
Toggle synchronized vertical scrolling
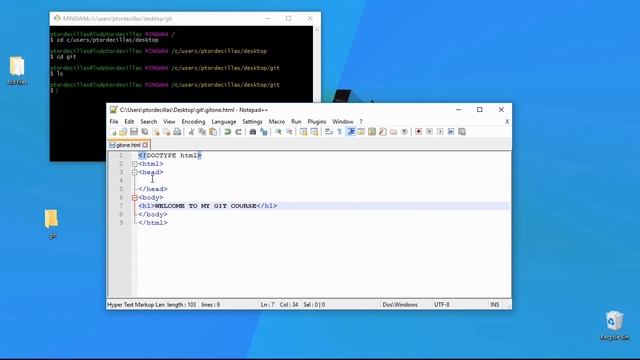[x=303, y=132]
